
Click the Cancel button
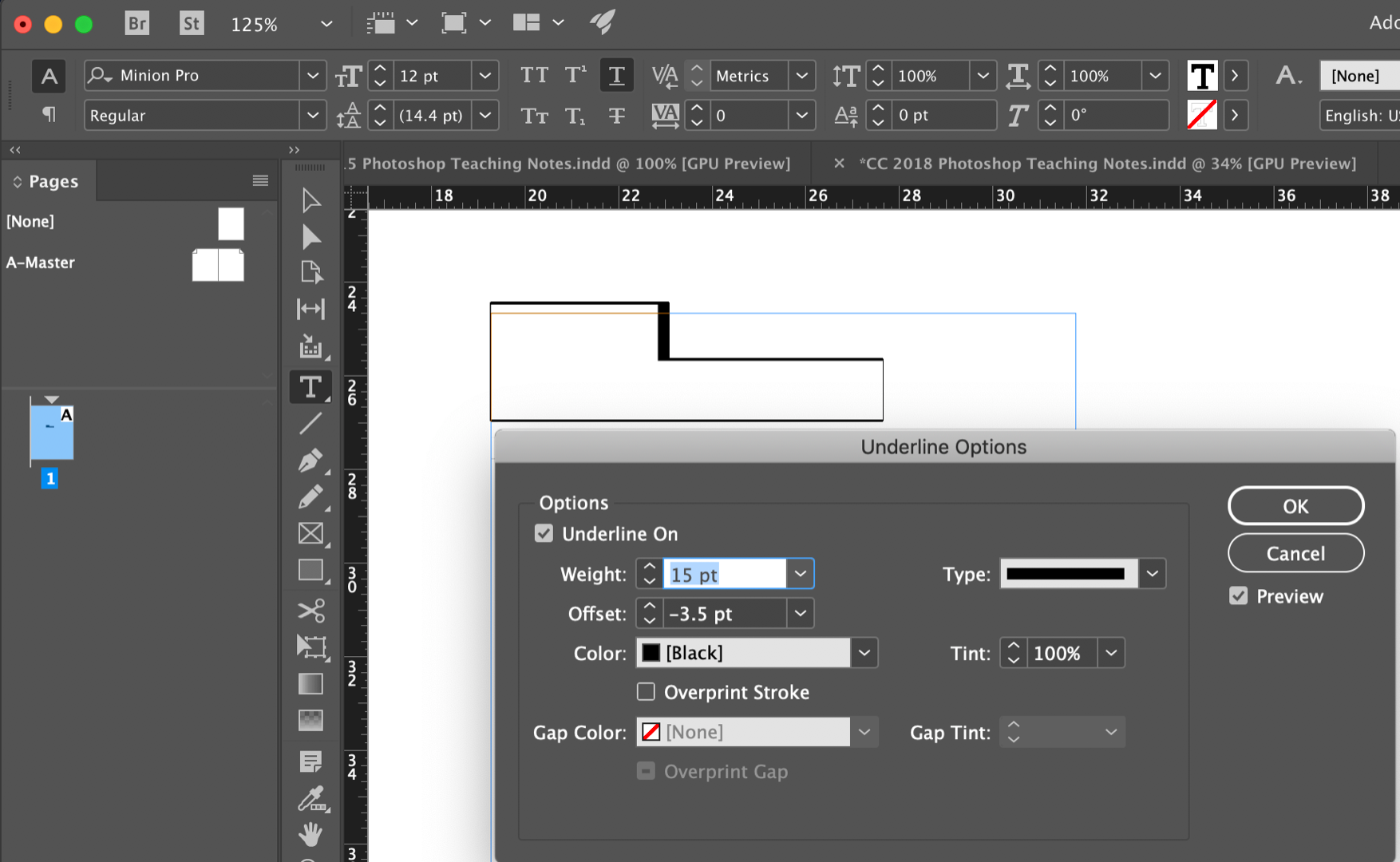(x=1295, y=553)
